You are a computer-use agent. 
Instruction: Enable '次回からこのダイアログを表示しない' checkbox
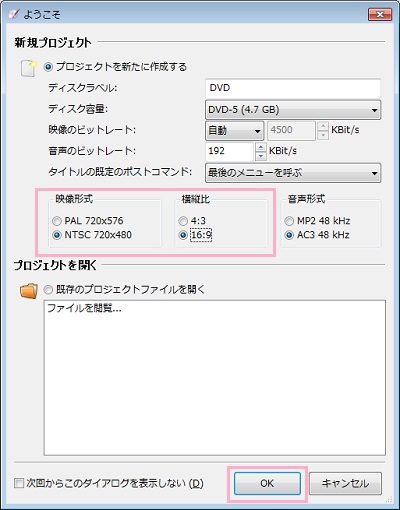click(x=19, y=483)
